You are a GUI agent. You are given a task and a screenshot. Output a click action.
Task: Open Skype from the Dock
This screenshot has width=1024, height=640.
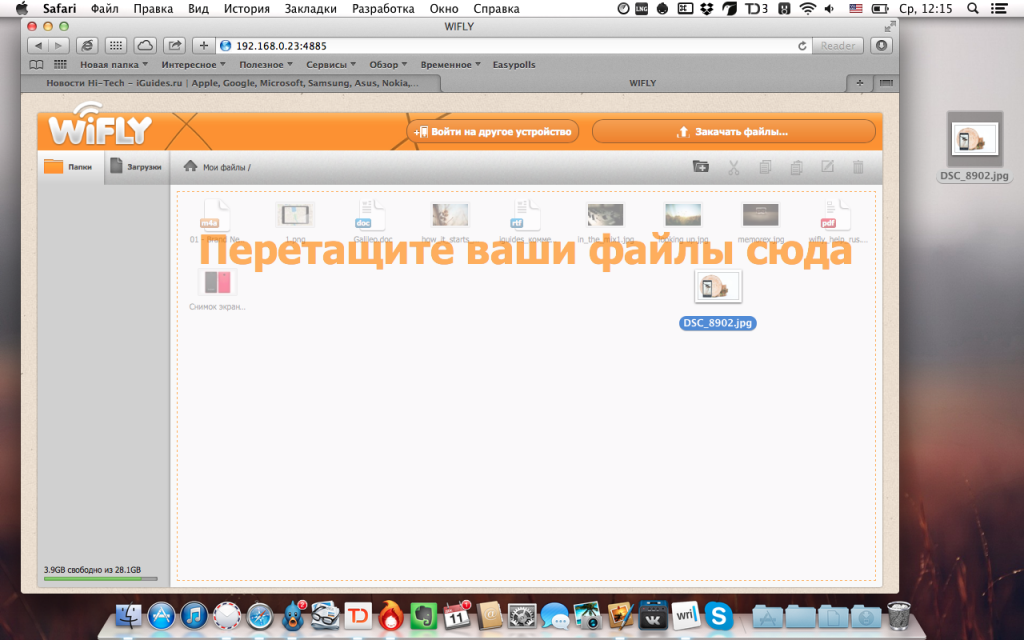tap(716, 616)
